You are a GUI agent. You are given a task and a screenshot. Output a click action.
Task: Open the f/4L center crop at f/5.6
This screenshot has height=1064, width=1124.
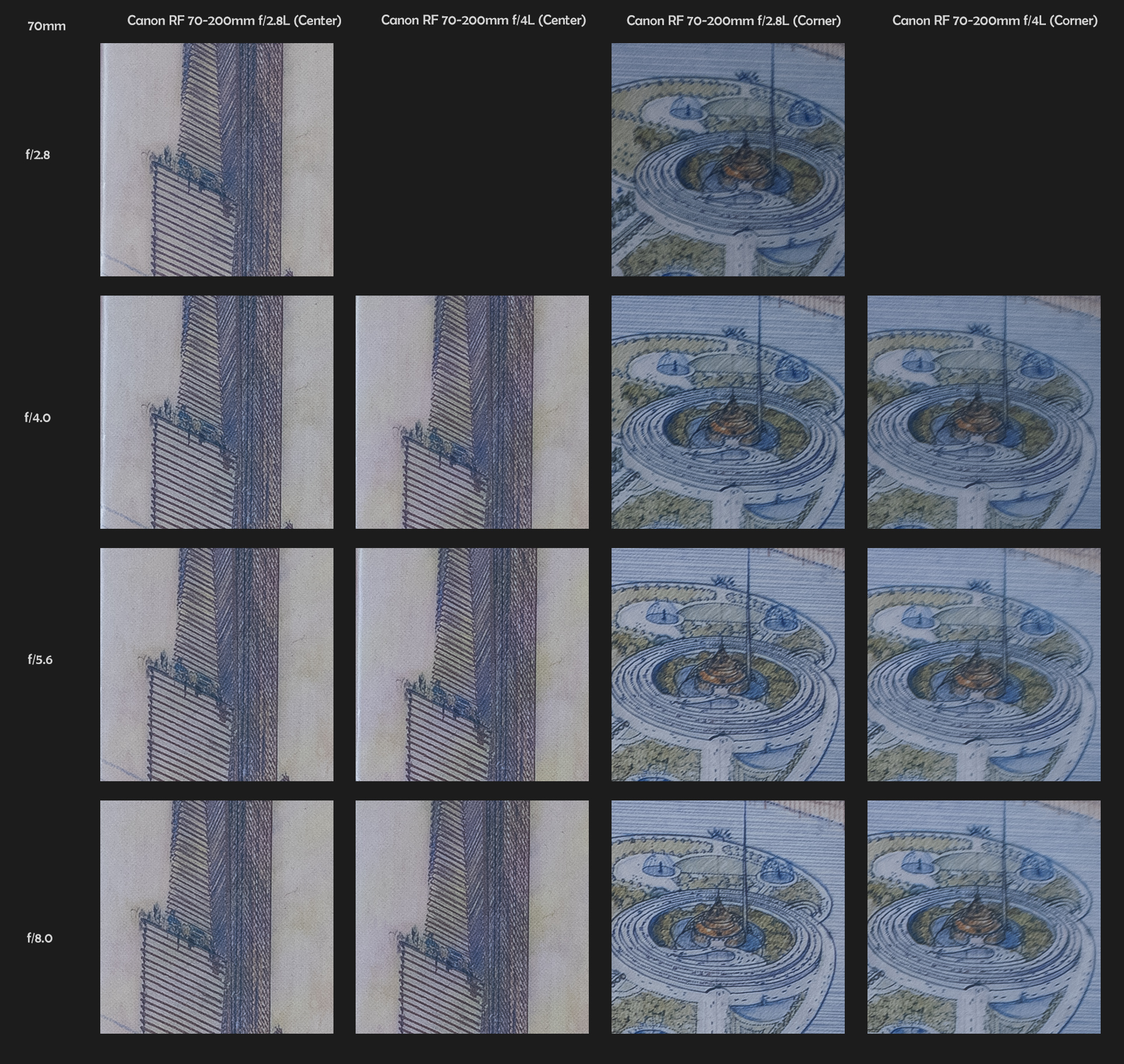pyautogui.click(x=472, y=665)
